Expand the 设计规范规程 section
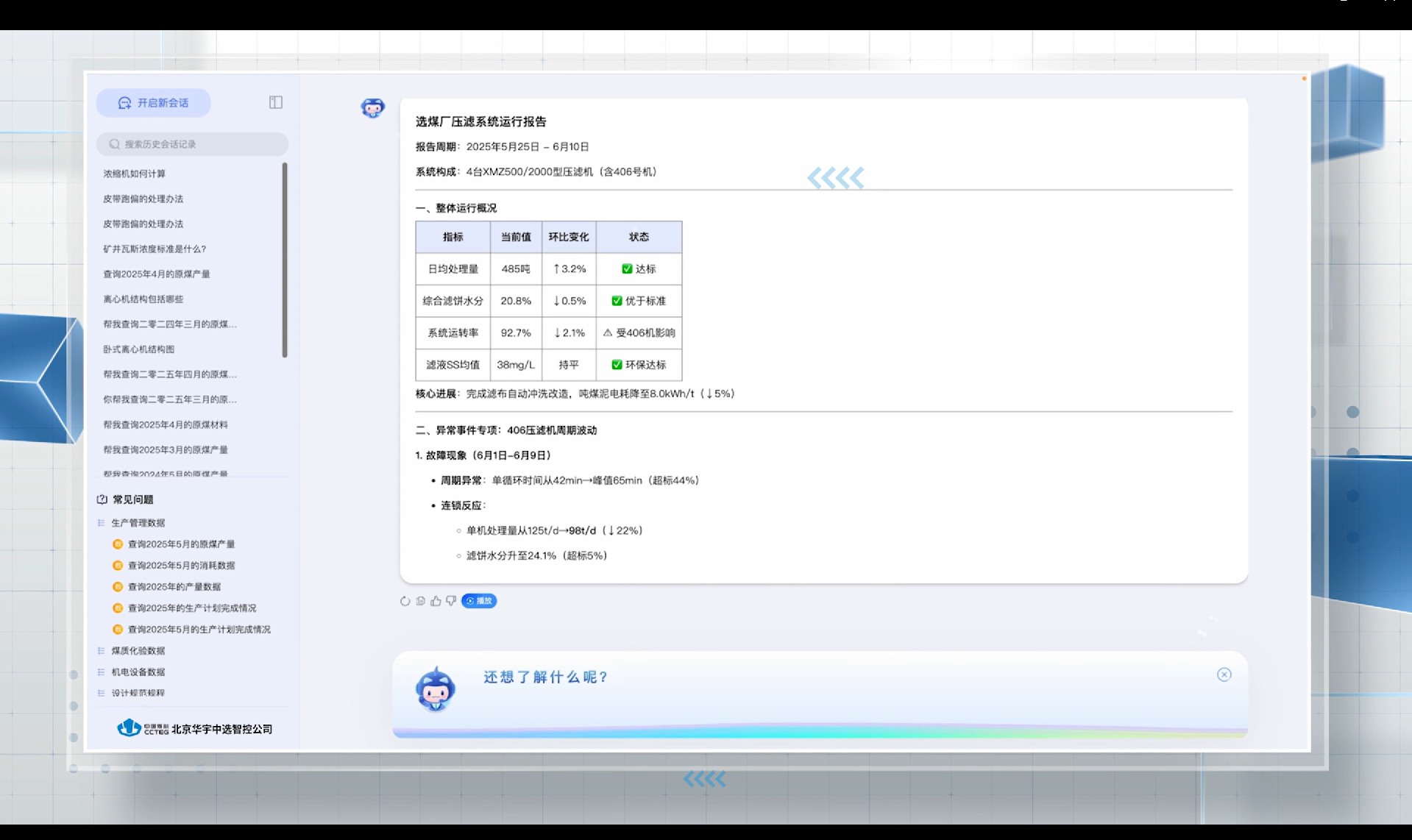This screenshot has height=840, width=1412. (137, 692)
